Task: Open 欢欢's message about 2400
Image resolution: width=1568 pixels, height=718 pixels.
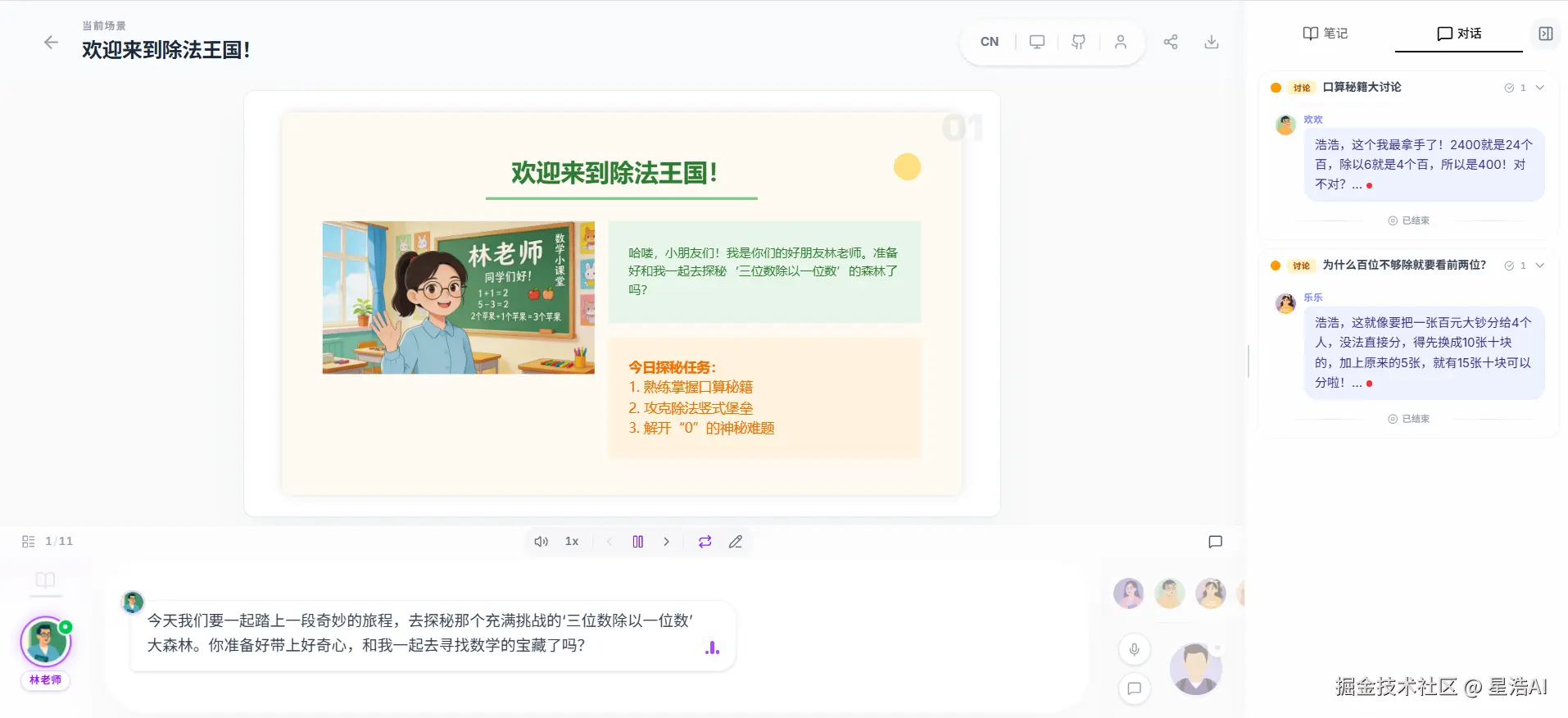Action: click(x=1424, y=165)
